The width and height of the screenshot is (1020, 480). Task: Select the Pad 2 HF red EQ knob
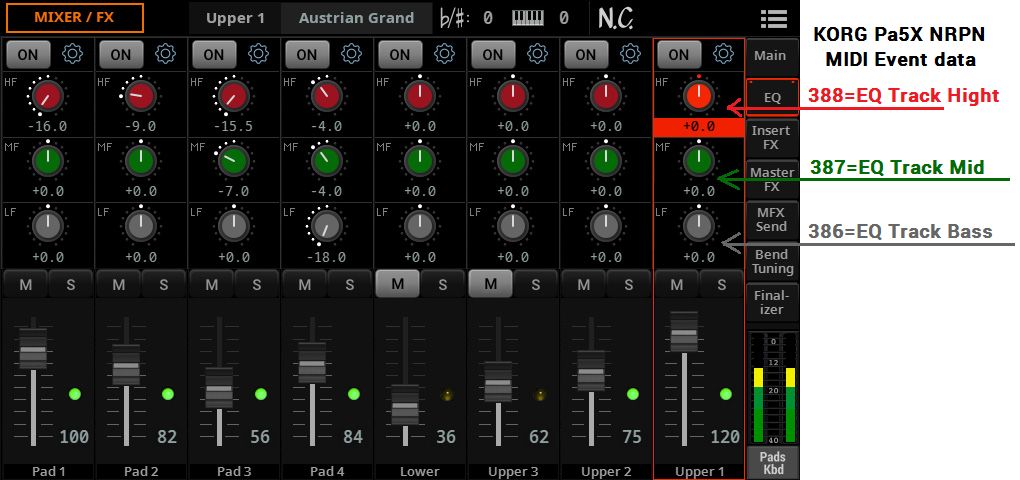coord(141,96)
